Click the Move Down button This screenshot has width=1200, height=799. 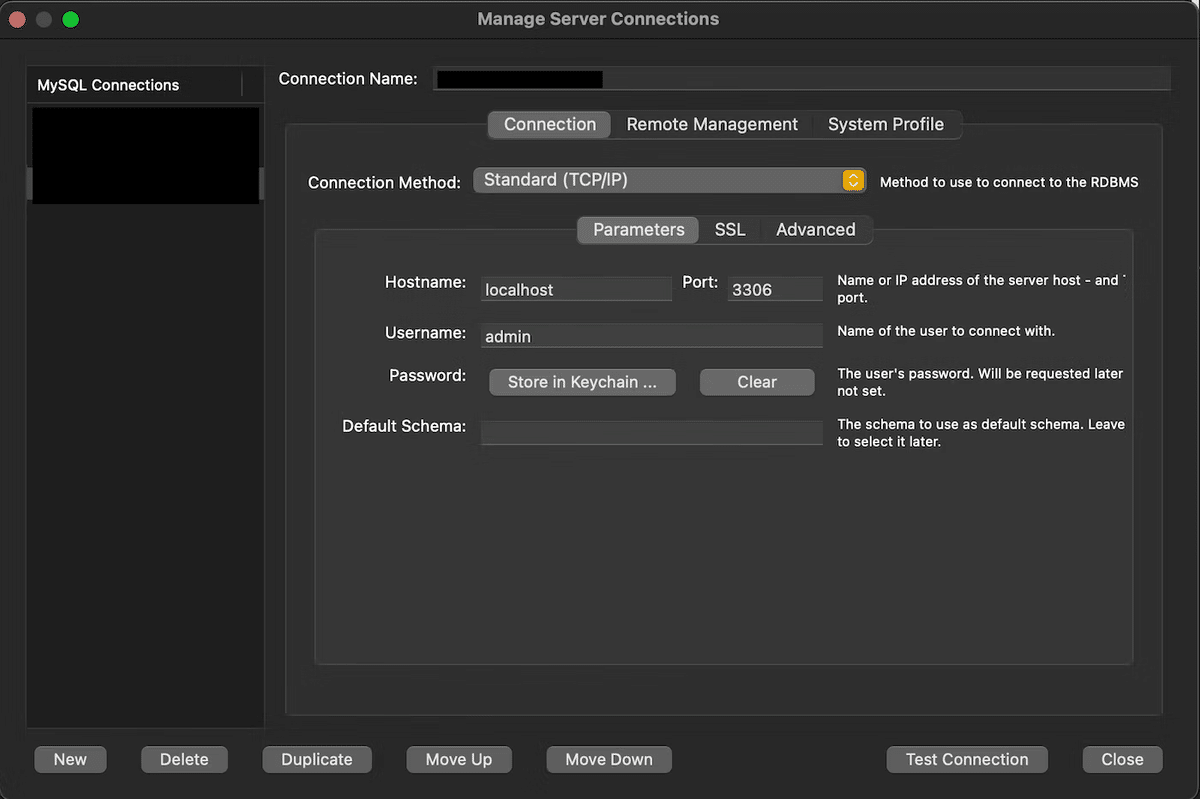coord(609,759)
